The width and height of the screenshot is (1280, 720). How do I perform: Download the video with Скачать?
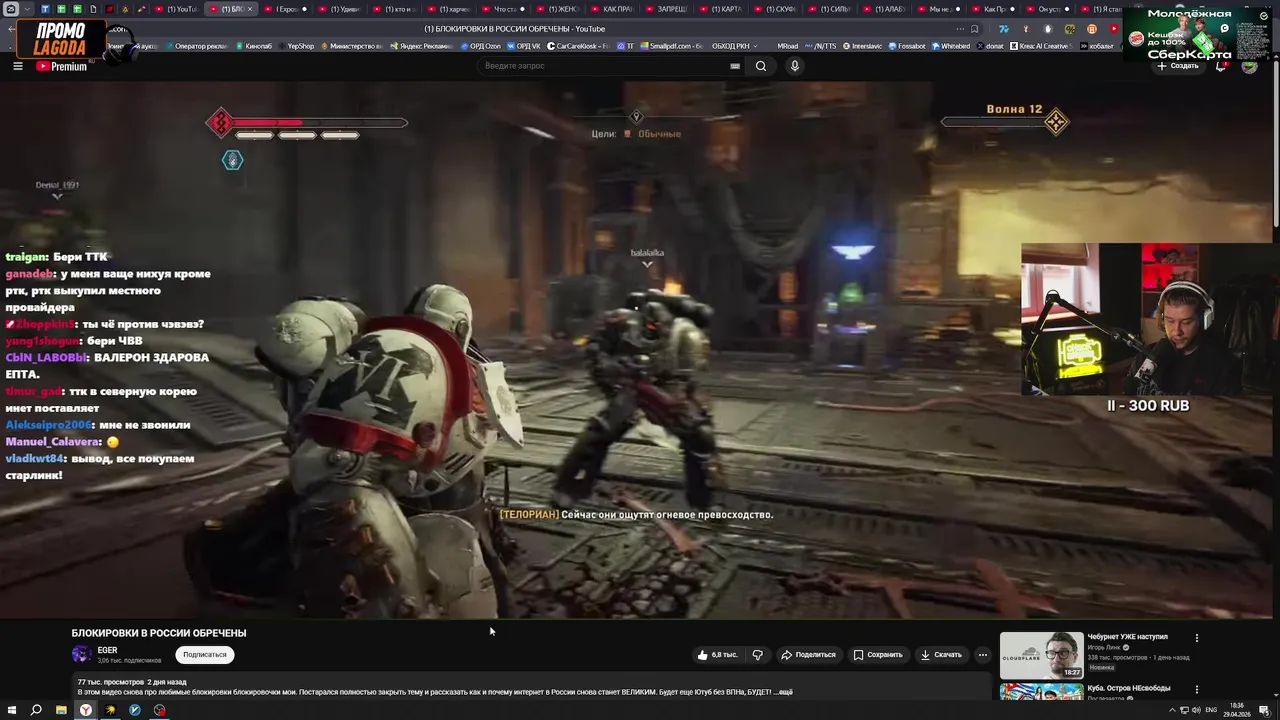pyautogui.click(x=941, y=655)
